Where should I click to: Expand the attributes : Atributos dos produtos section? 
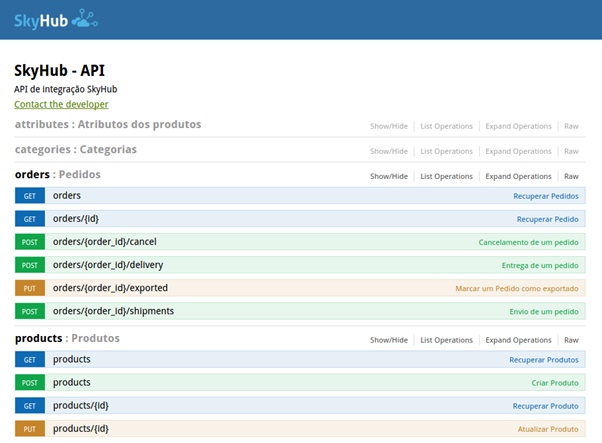tap(108, 124)
